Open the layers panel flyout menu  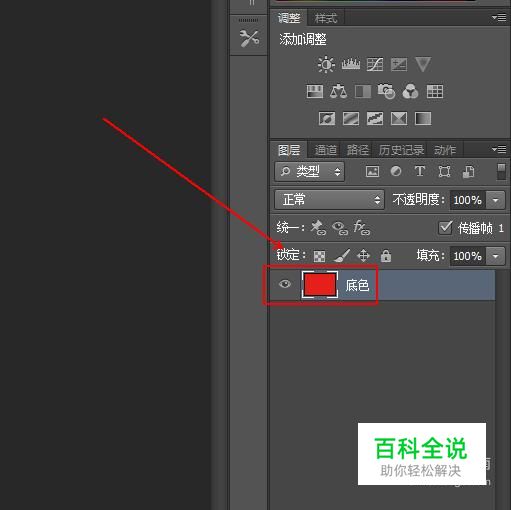point(499,149)
